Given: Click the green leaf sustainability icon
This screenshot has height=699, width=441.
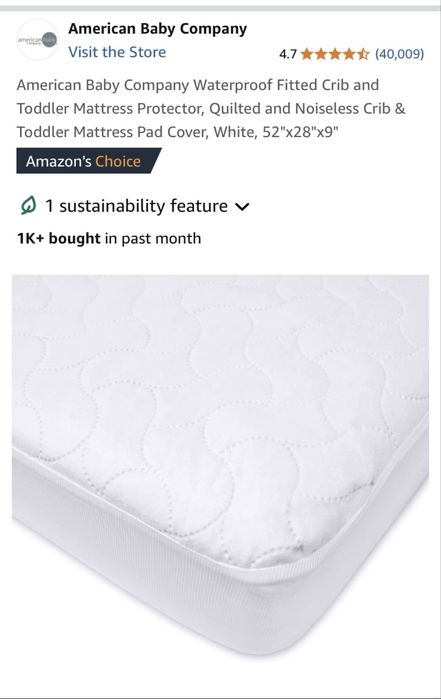Looking at the screenshot, I should coord(28,206).
